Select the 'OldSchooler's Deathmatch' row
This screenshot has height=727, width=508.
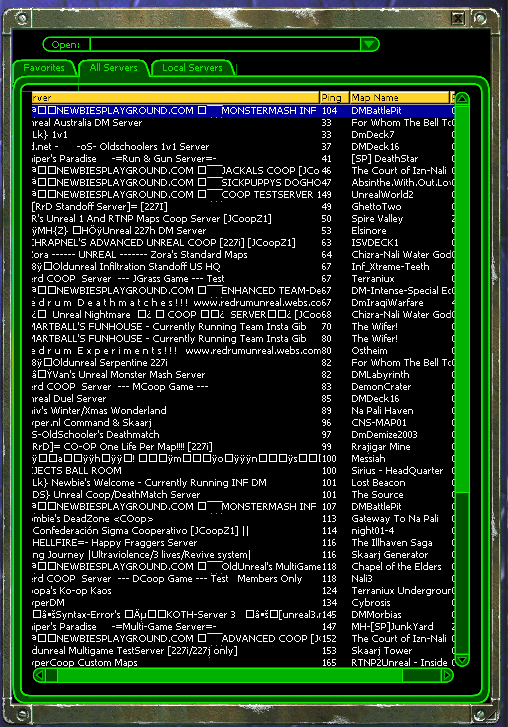coord(243,435)
